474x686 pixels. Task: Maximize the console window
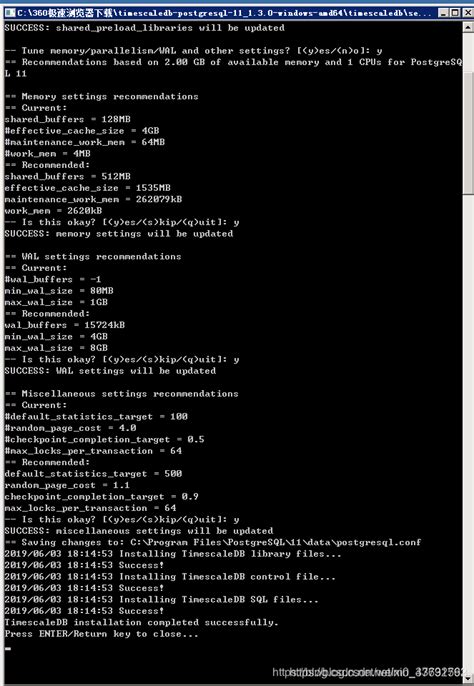click(x=455, y=13)
